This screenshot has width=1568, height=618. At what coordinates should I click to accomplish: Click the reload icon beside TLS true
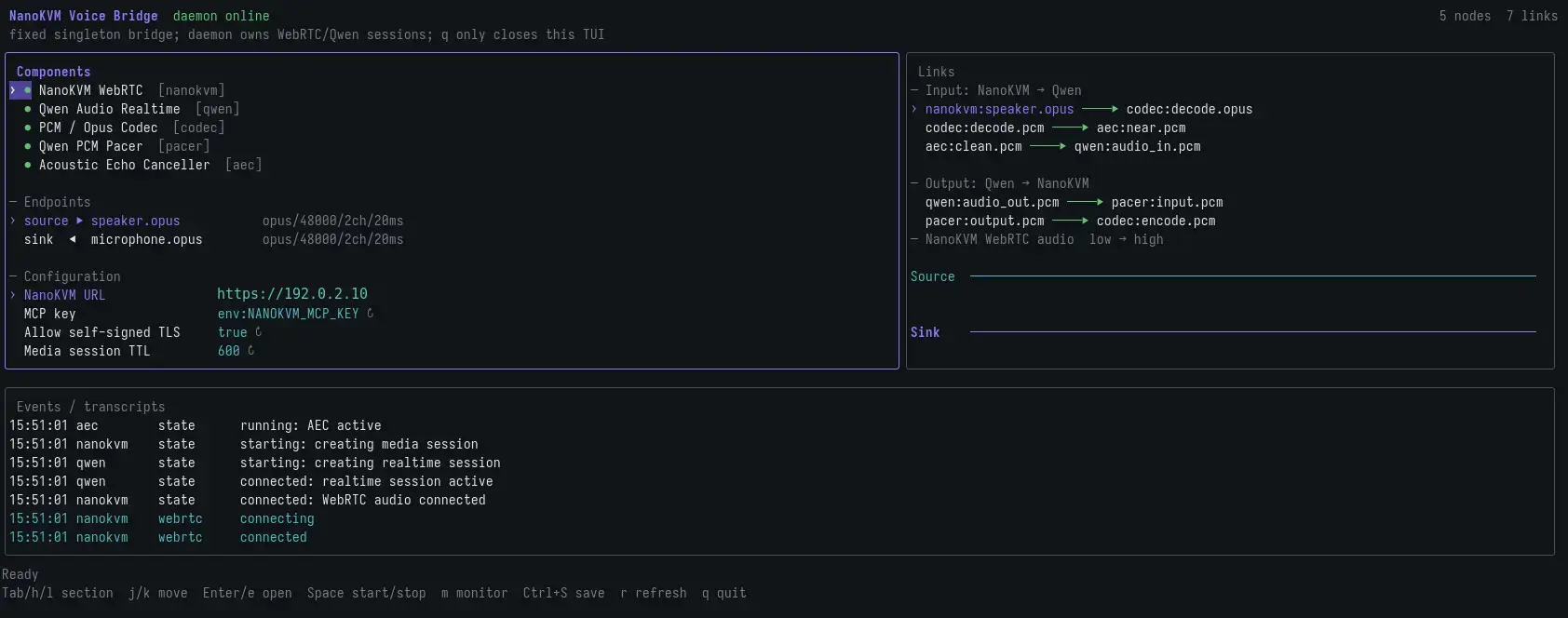259,331
